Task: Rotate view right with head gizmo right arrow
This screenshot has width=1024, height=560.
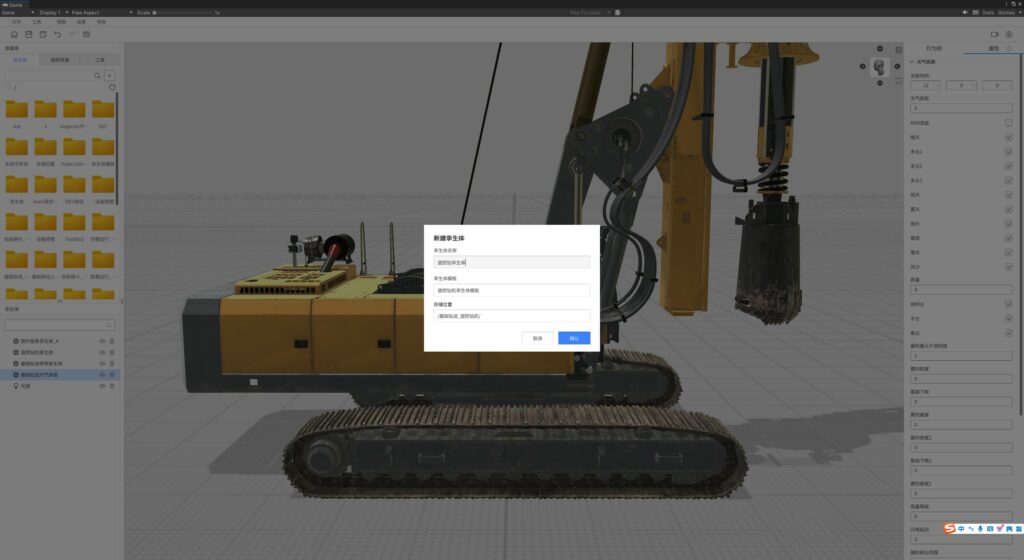Action: (x=897, y=66)
